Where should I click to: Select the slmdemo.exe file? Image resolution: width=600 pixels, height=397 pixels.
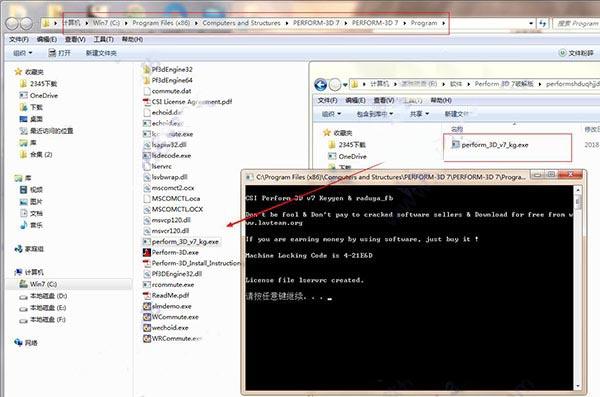(167, 306)
